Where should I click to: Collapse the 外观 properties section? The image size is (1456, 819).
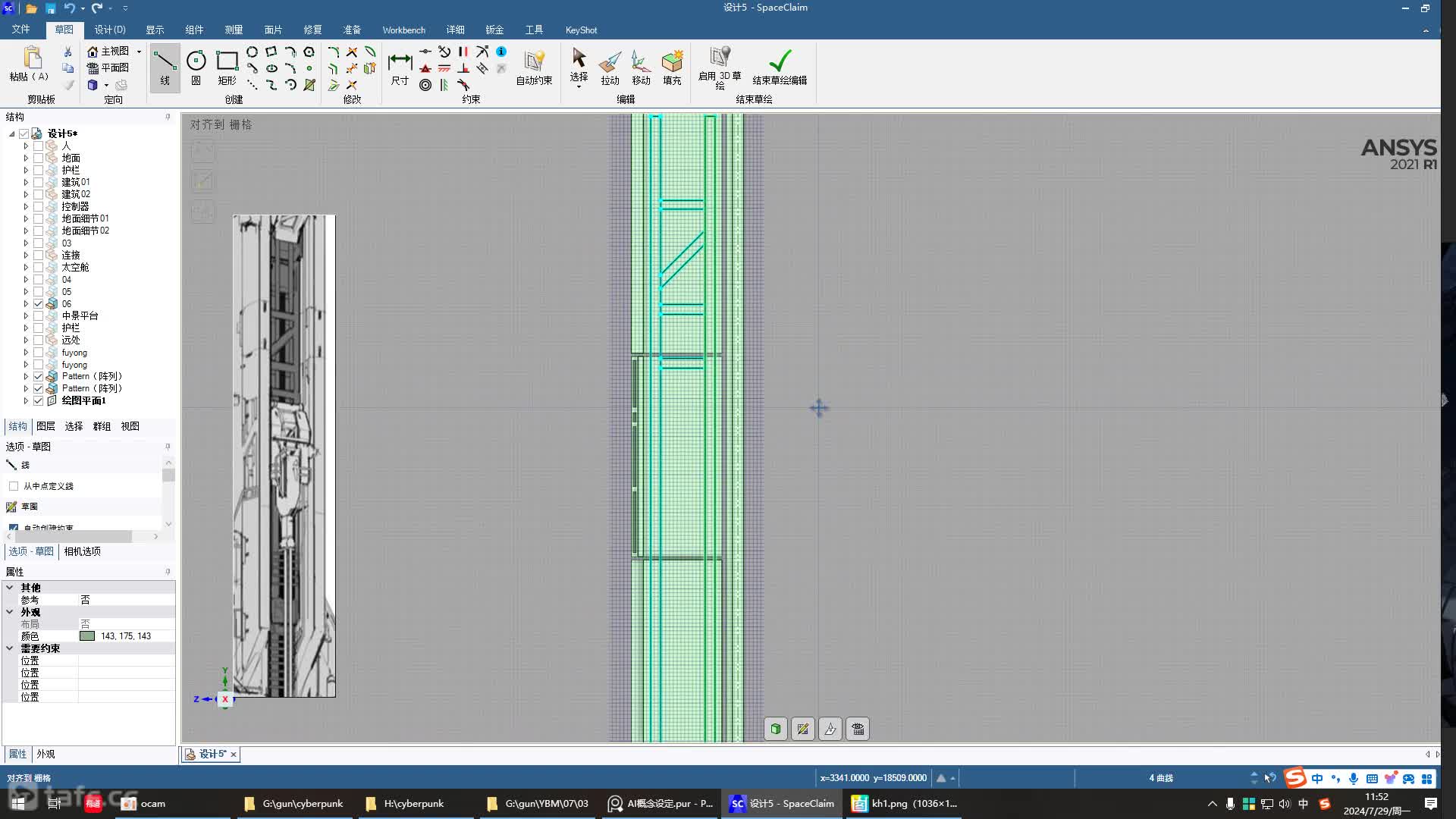point(10,611)
